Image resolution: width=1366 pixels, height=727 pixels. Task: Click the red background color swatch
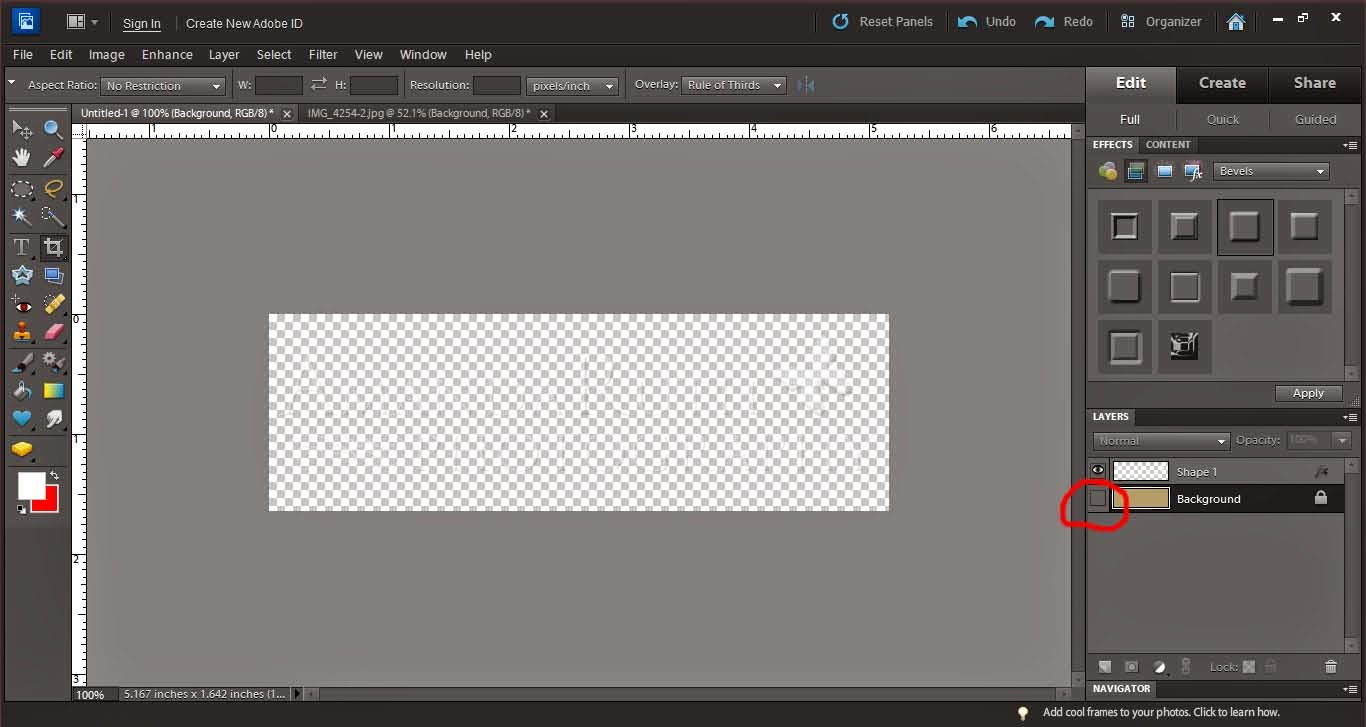point(47,500)
